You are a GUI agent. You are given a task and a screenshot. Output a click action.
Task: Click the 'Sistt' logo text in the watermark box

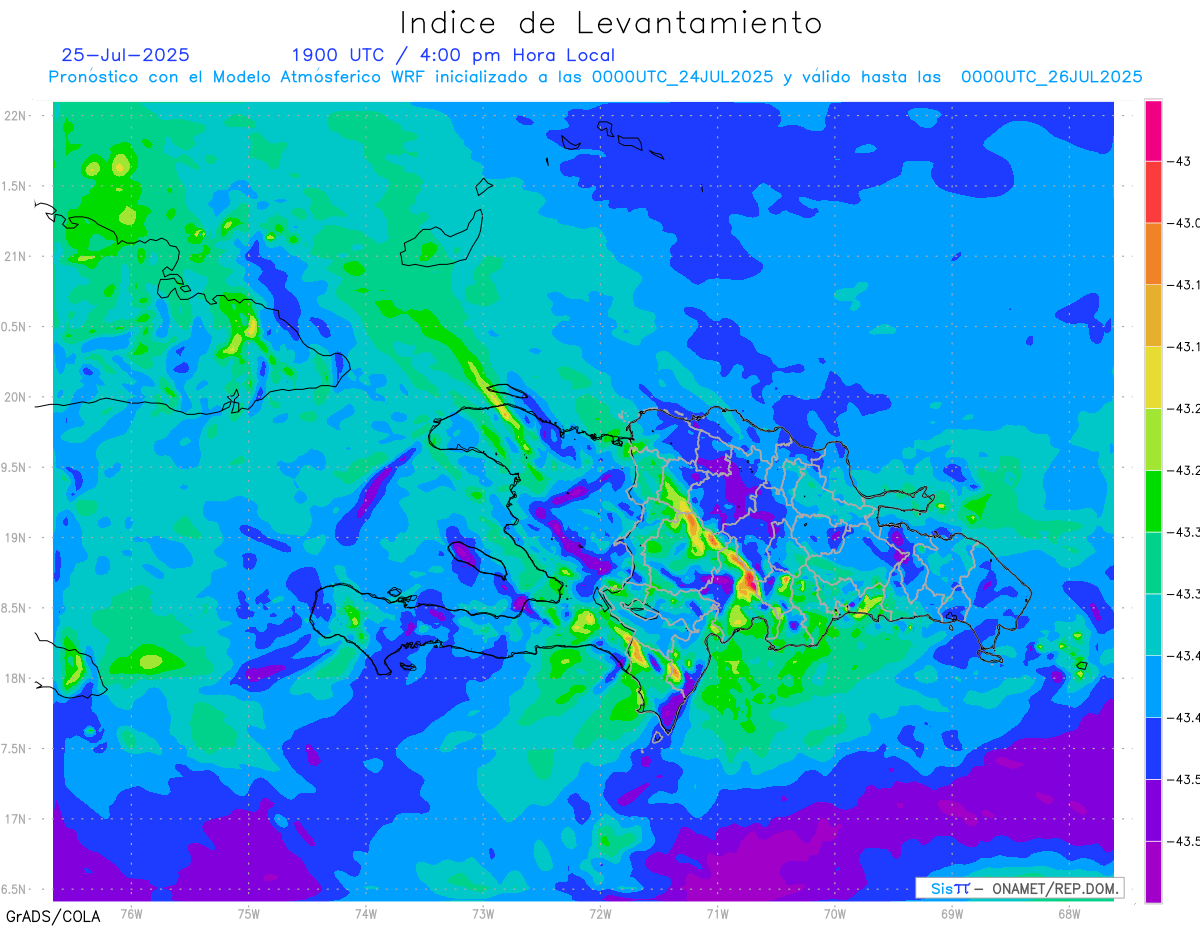point(949,888)
